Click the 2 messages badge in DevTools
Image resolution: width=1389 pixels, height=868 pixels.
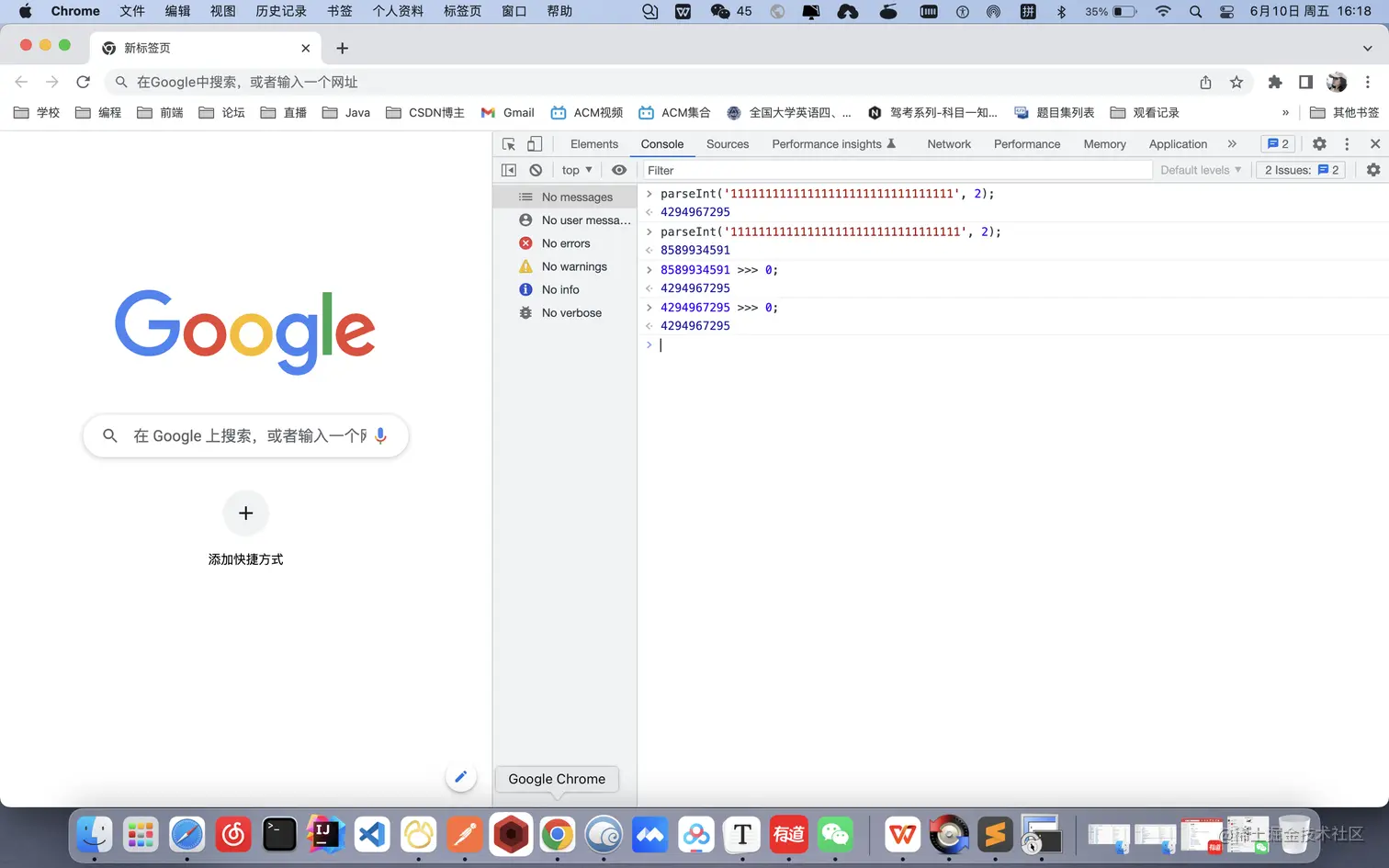coord(1278,144)
